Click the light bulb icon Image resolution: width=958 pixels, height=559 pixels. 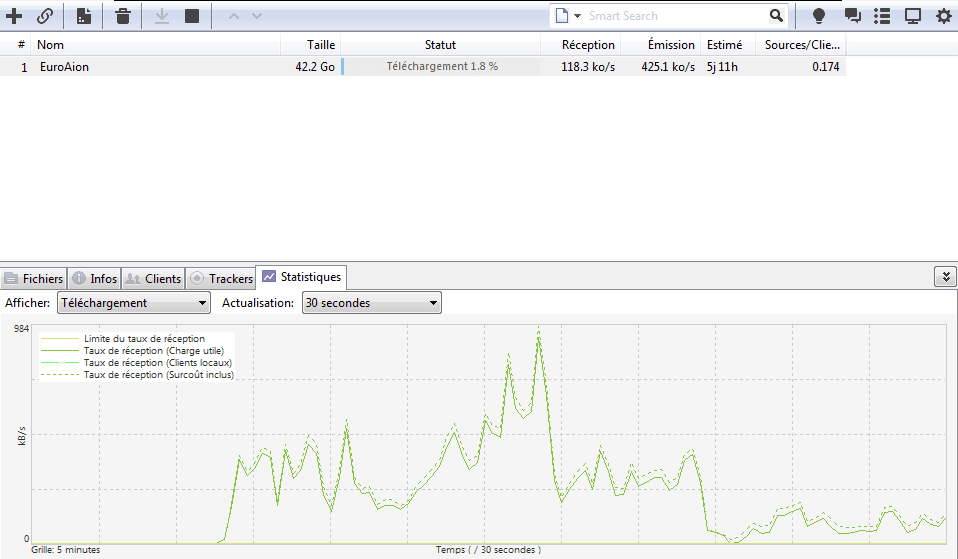tap(819, 16)
